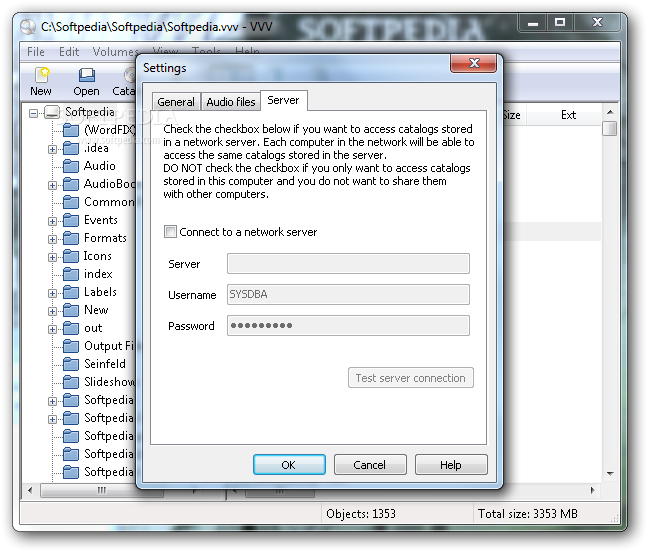Select the (WordFD folder icon
Image resolution: width=648 pixels, height=552 pixels.
pyautogui.click(x=71, y=131)
